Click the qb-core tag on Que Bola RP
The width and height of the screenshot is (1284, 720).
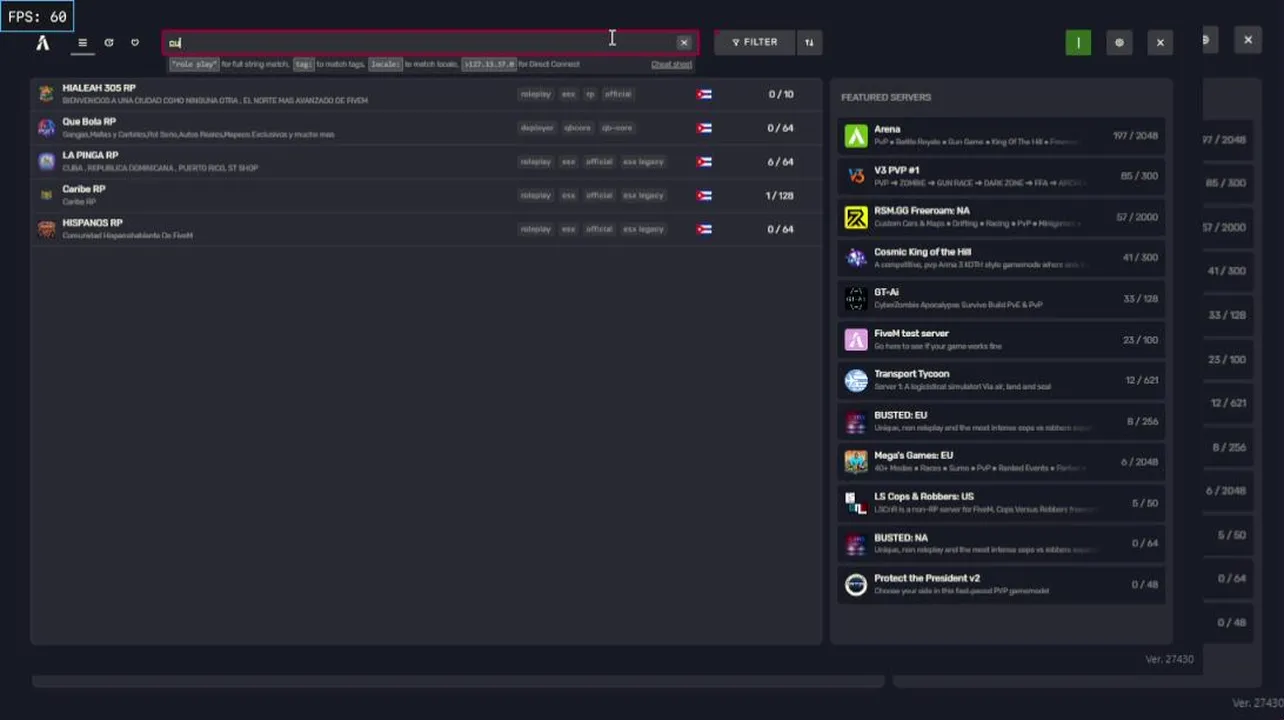(x=617, y=128)
